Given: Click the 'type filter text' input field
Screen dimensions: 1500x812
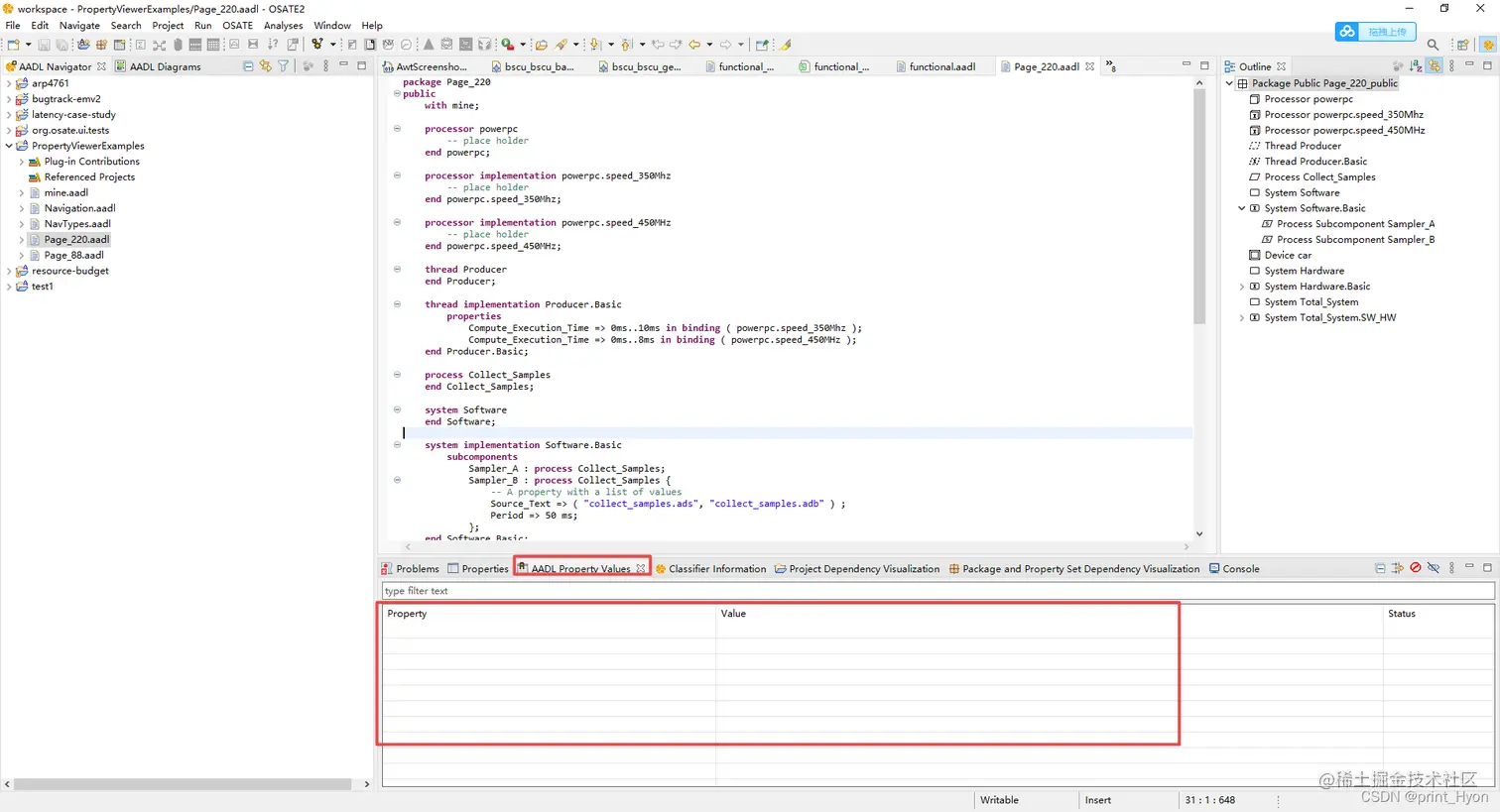Looking at the screenshot, I should click(x=937, y=591).
